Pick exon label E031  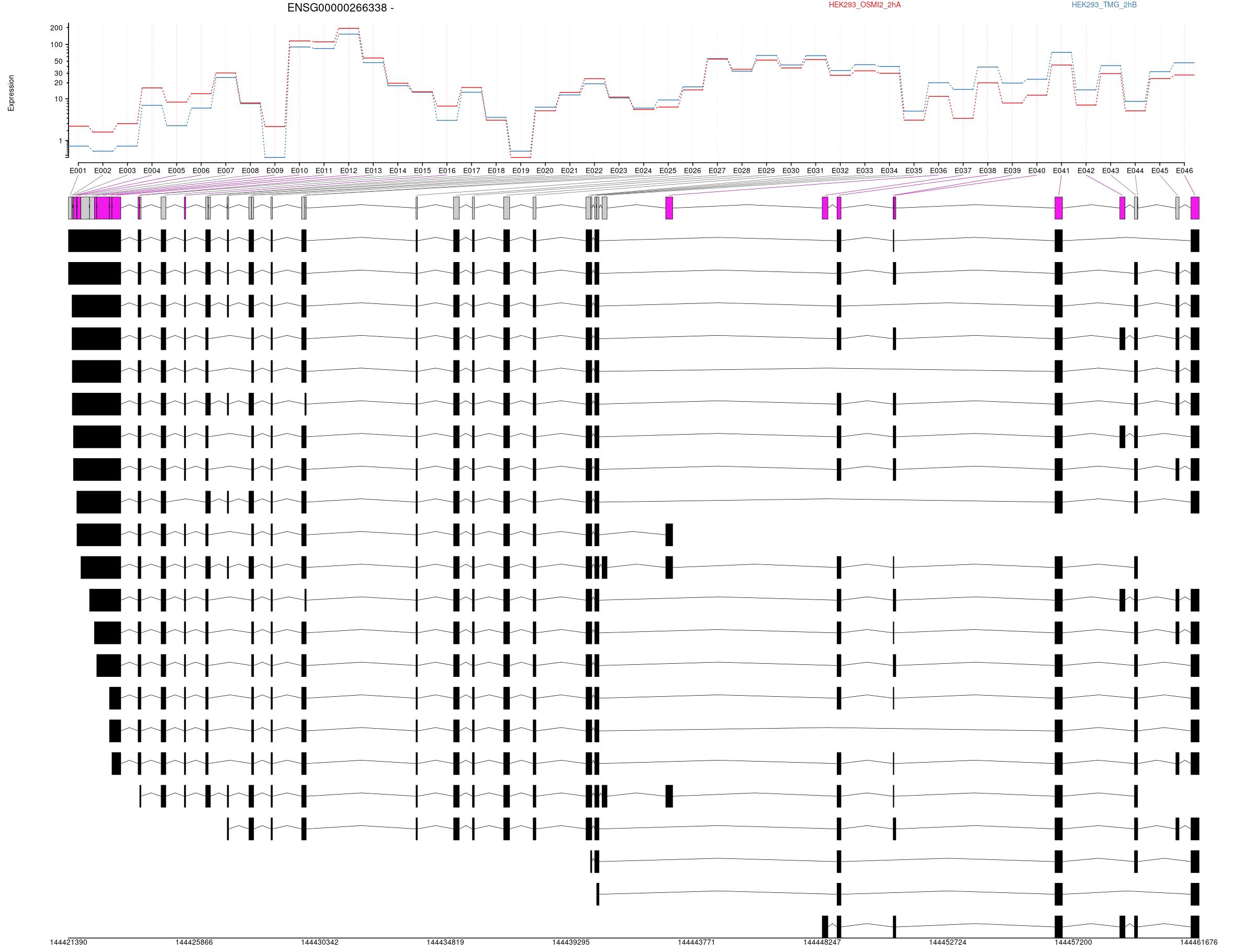click(x=815, y=171)
